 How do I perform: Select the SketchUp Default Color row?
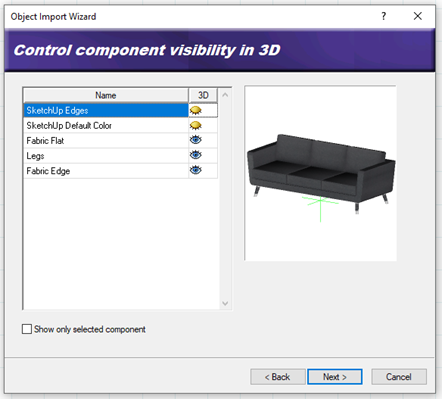(x=106, y=125)
